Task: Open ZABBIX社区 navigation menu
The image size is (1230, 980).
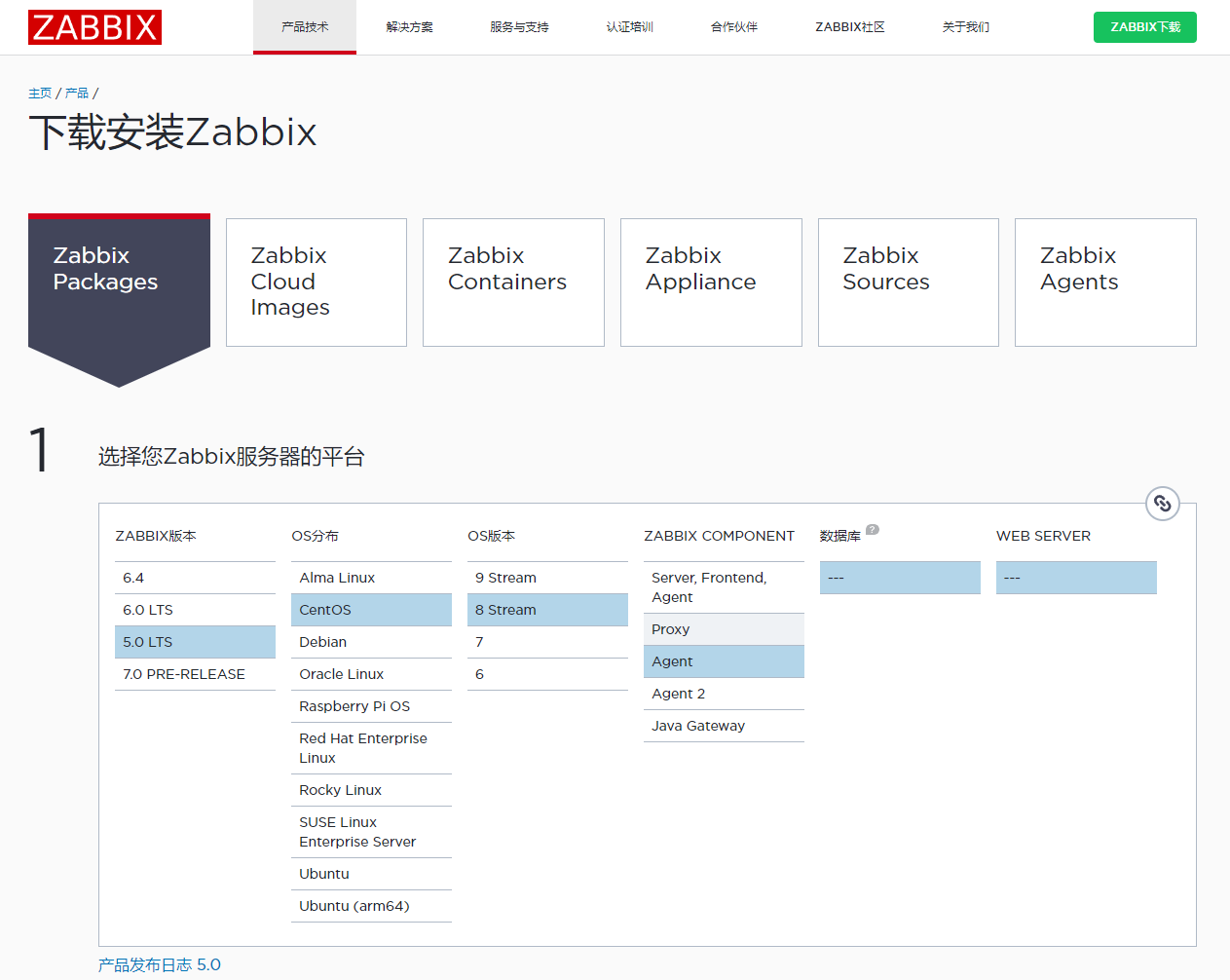Action: tap(849, 27)
